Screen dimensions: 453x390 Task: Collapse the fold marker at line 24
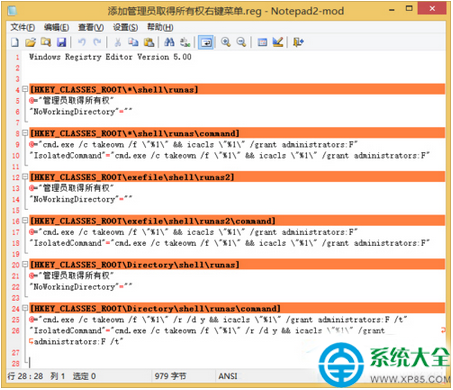(25, 308)
